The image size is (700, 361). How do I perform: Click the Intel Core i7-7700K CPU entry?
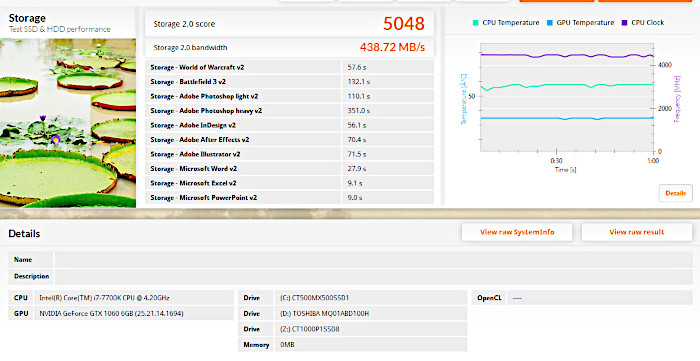133,298
